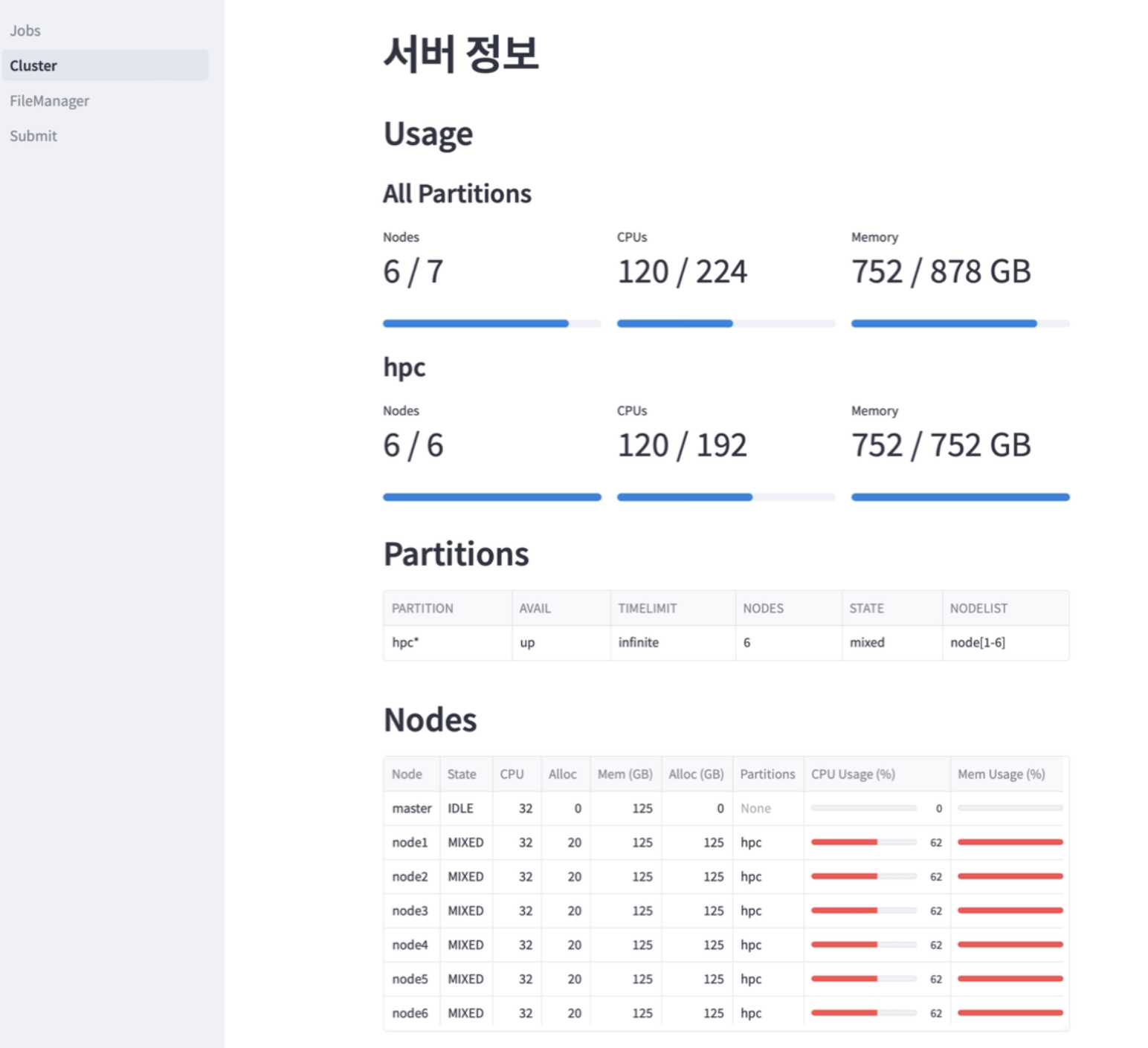Image resolution: width=1148 pixels, height=1048 pixels.
Task: Click the Memory usage bar under All Partitions
Action: coord(959,323)
